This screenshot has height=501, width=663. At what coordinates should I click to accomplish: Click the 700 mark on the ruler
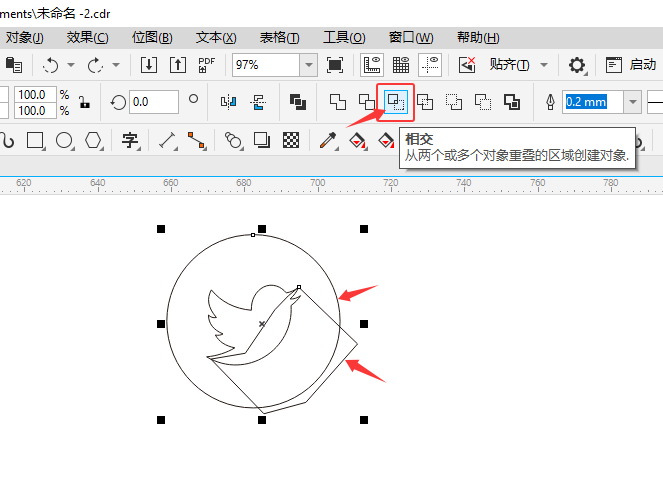click(318, 183)
